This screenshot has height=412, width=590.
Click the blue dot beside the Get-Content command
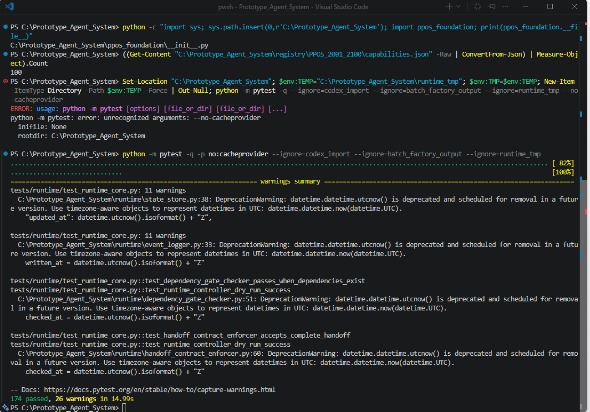5,54
